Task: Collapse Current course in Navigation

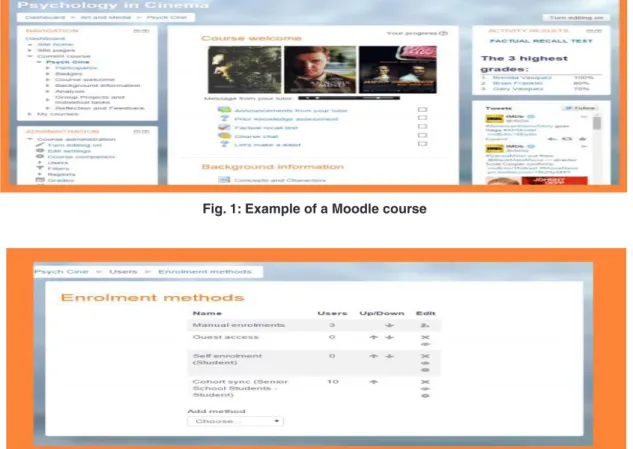Action: pos(29,56)
